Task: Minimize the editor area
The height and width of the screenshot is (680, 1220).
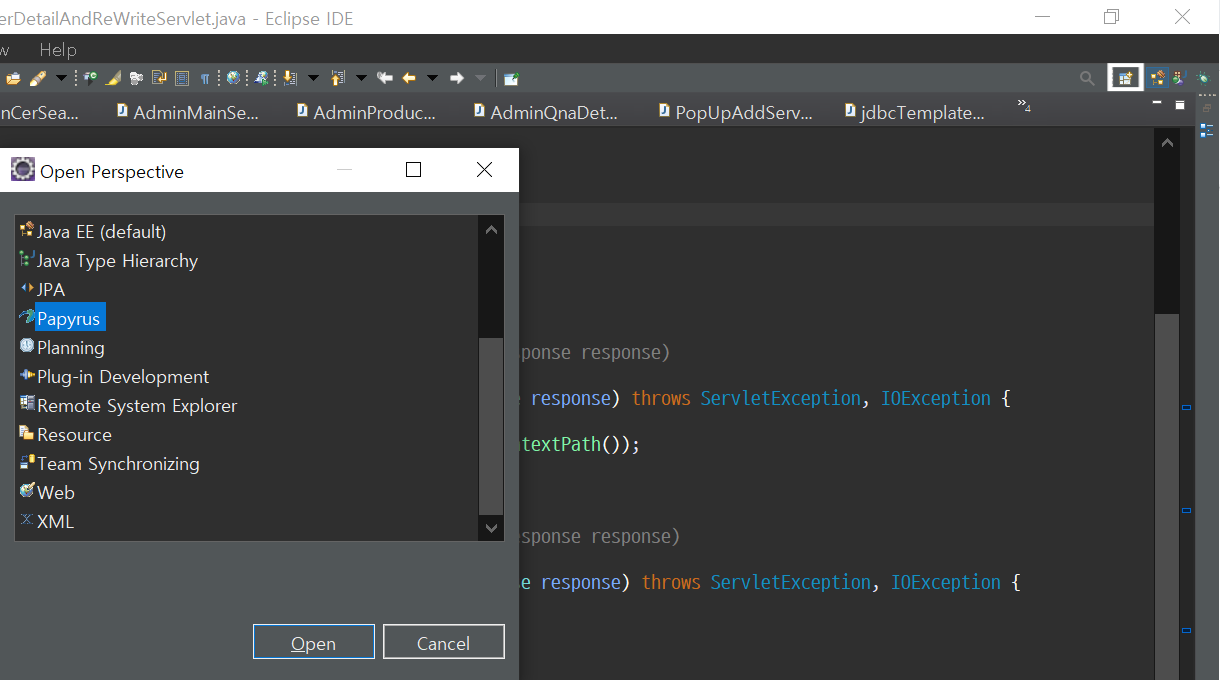Action: 1157,103
